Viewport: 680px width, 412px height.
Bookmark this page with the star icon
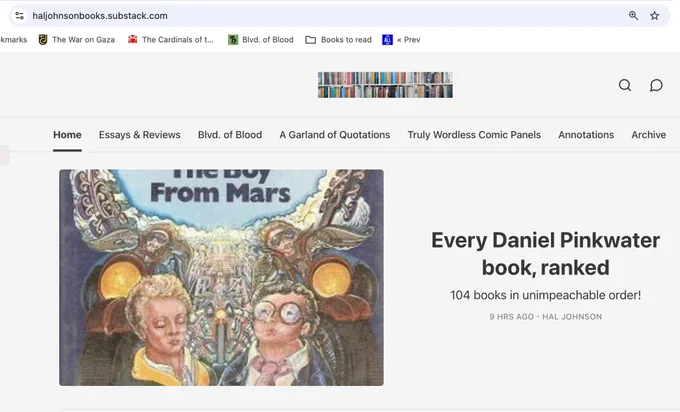coord(654,16)
